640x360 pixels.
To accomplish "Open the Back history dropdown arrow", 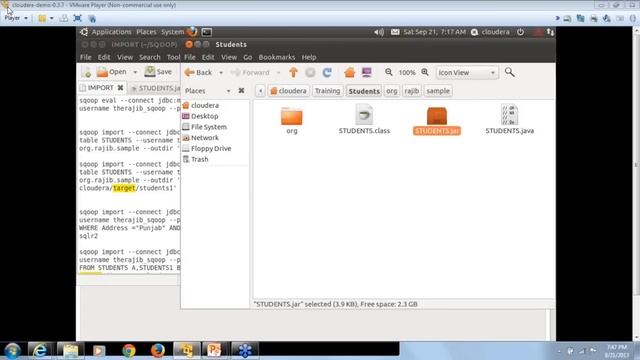I will pyautogui.click(x=221, y=73).
